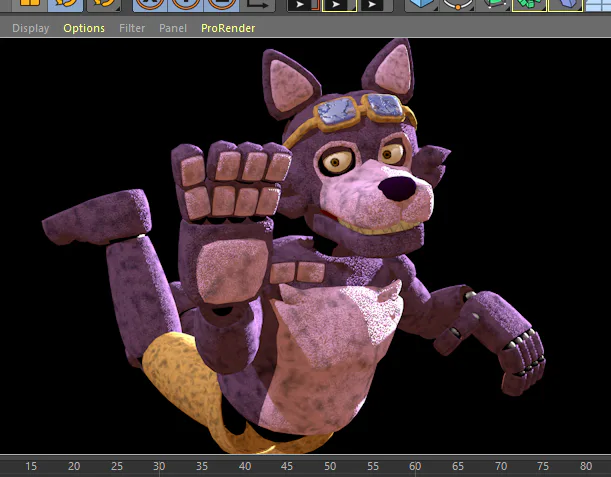Click frame 15 on the timeline ruler
611x477 pixels.
pyautogui.click(x=31, y=466)
